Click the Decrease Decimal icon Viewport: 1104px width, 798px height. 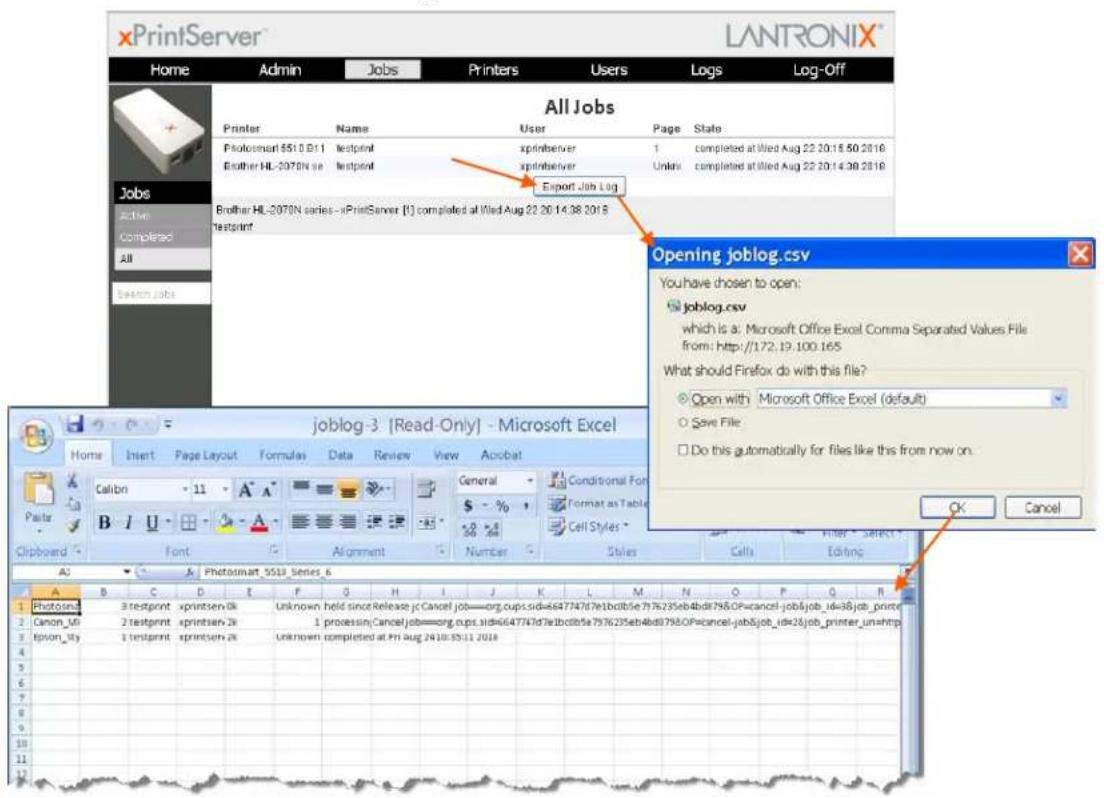[x=492, y=529]
